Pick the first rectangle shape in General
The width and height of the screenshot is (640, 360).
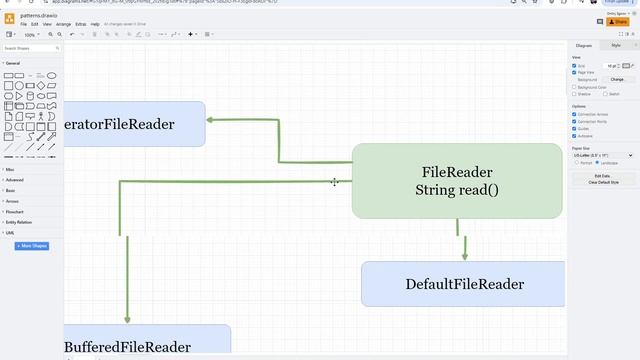tap(8, 76)
